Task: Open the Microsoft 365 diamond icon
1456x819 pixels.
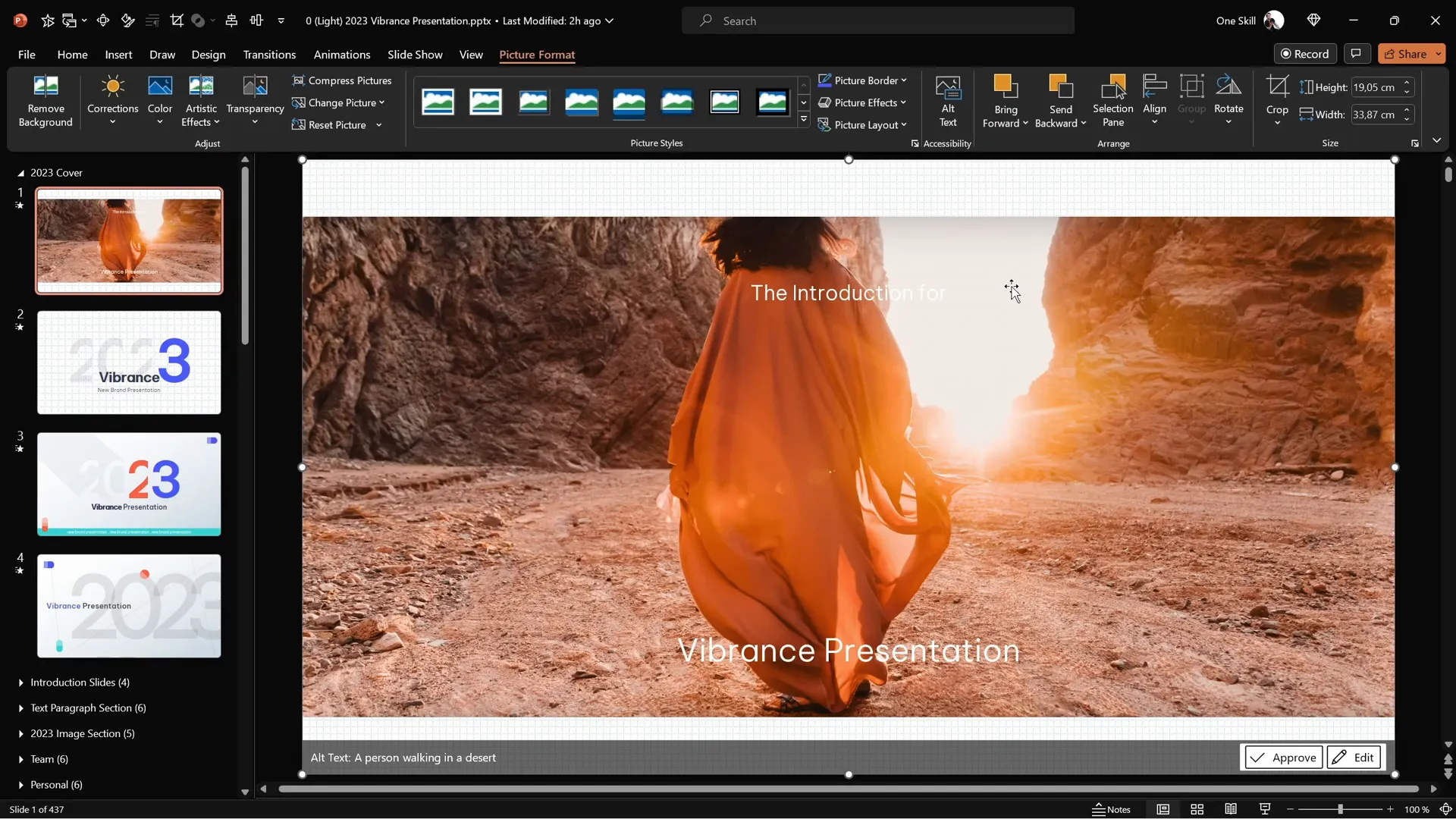Action: coord(1313,20)
